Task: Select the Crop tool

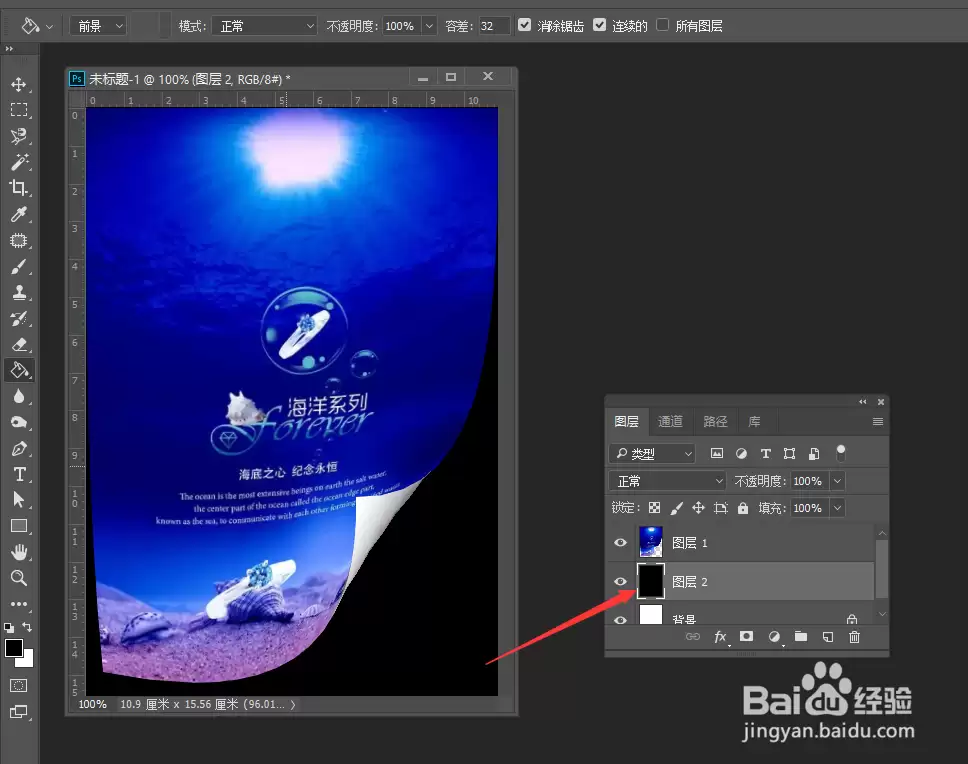Action: [x=19, y=188]
